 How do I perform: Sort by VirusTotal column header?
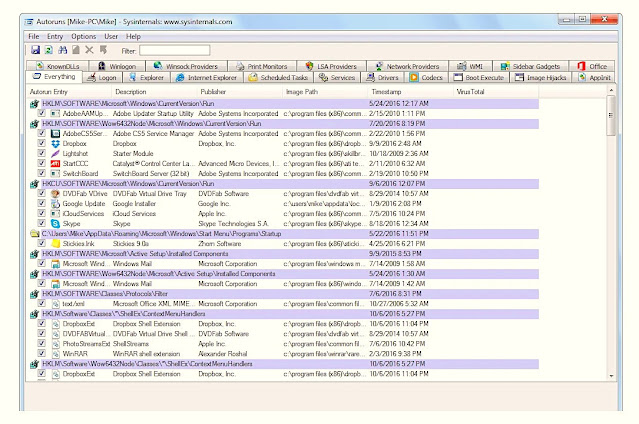pos(496,92)
